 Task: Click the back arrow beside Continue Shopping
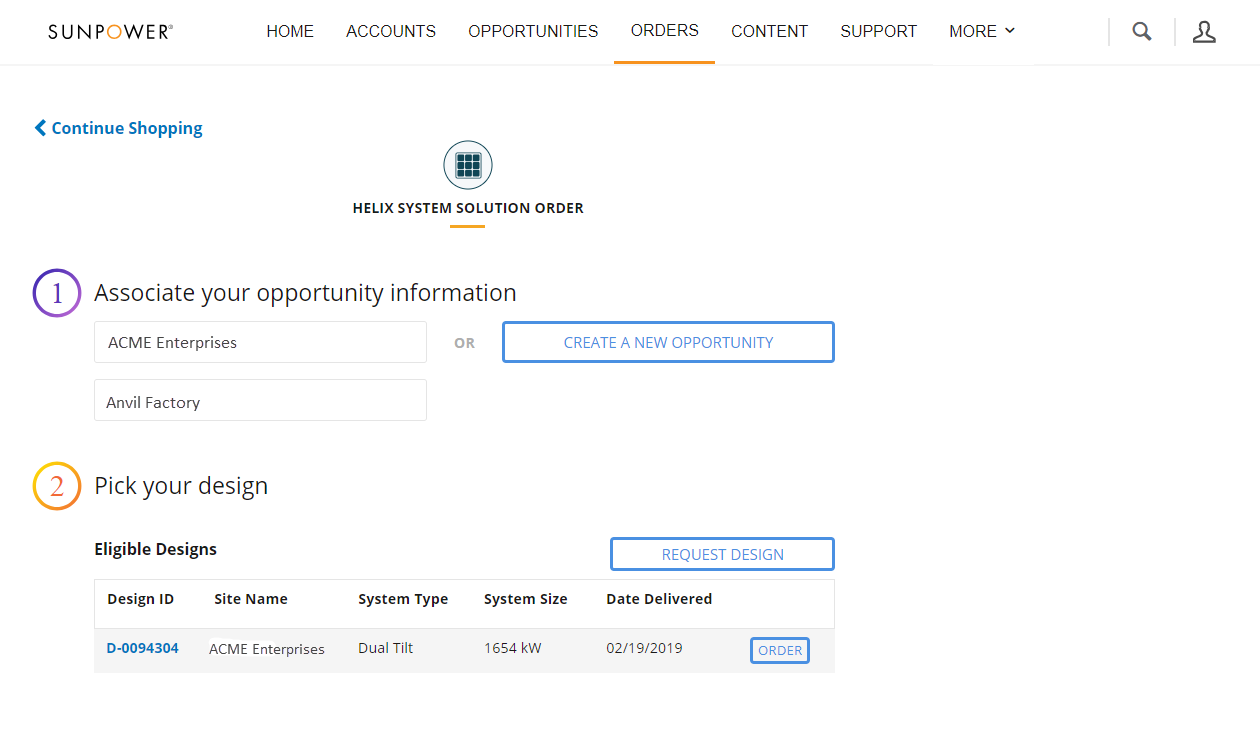point(40,127)
